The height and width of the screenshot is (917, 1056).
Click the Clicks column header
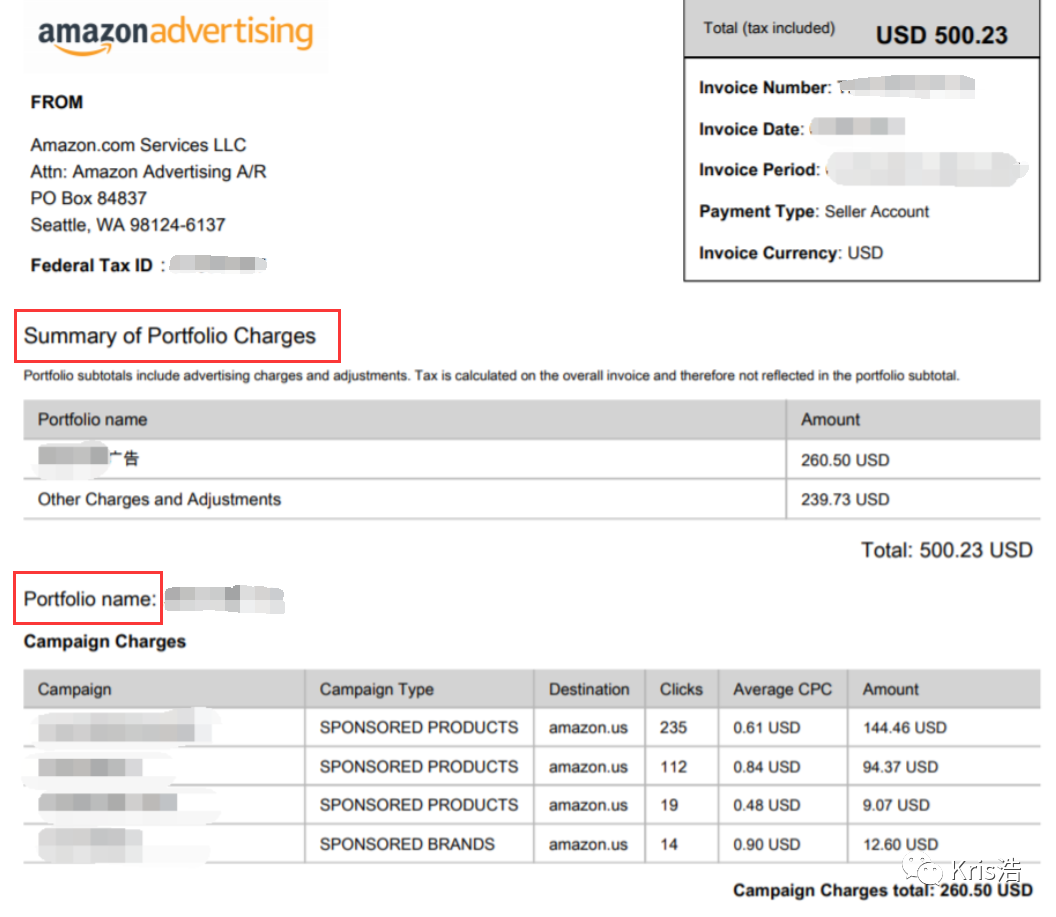pos(681,689)
